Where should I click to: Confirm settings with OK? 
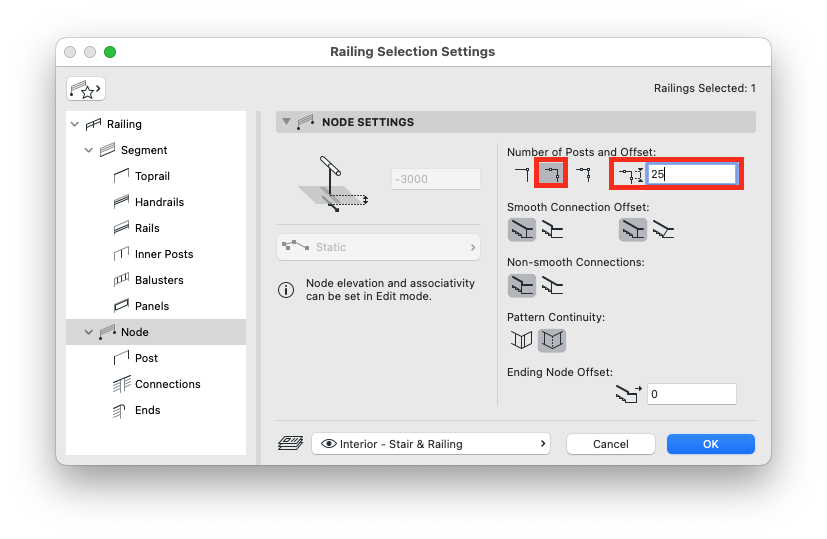click(x=710, y=444)
